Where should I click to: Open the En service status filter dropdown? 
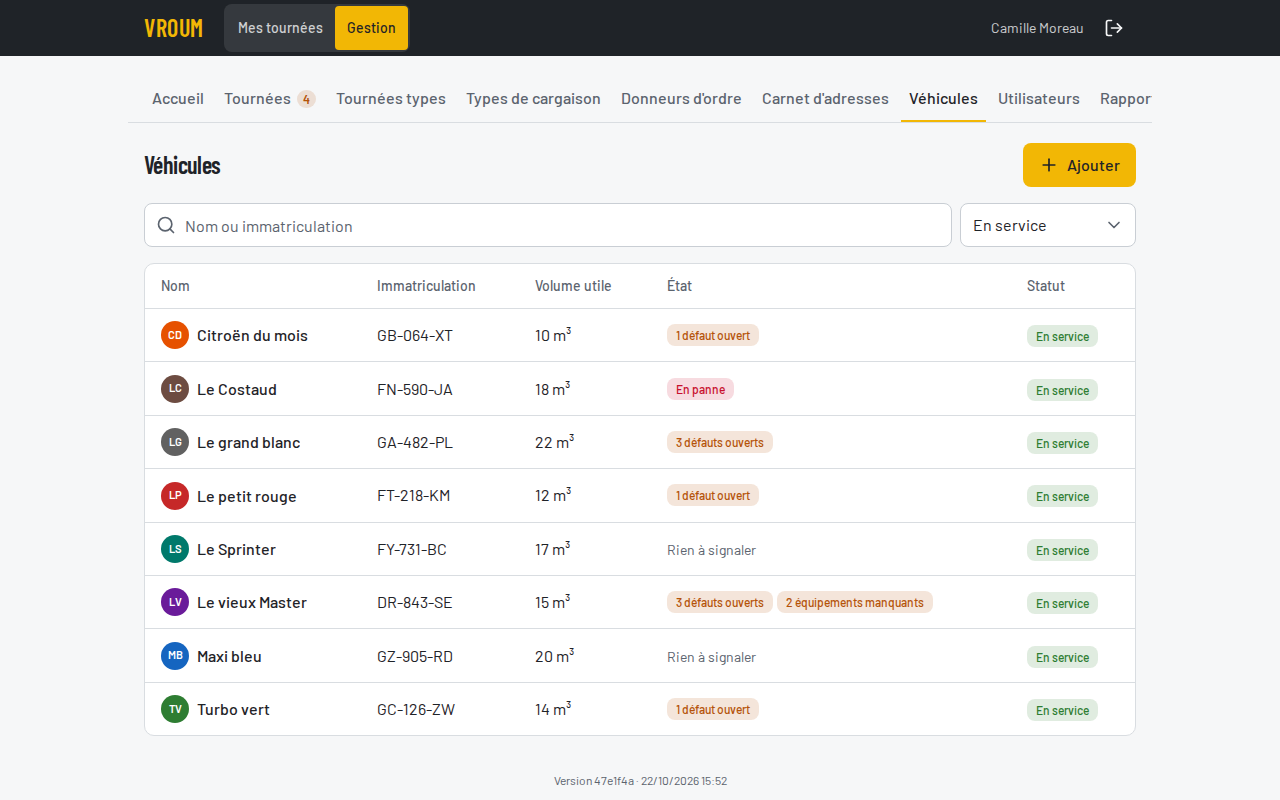1047,225
